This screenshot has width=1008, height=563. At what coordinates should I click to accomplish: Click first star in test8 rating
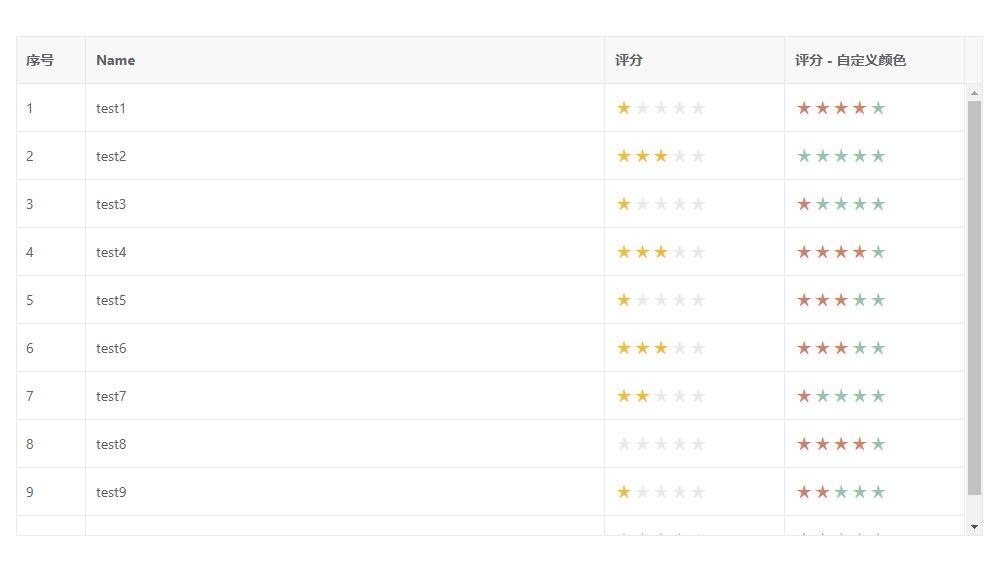(624, 444)
